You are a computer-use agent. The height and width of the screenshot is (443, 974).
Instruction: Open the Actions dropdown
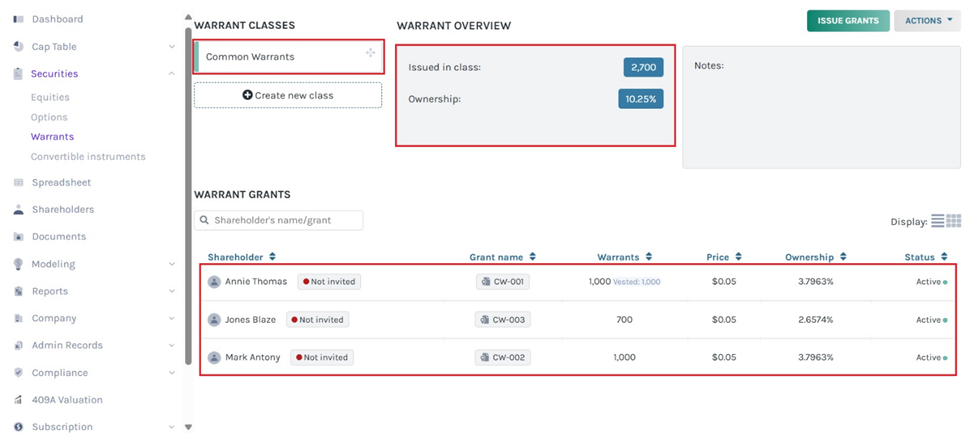click(x=927, y=21)
